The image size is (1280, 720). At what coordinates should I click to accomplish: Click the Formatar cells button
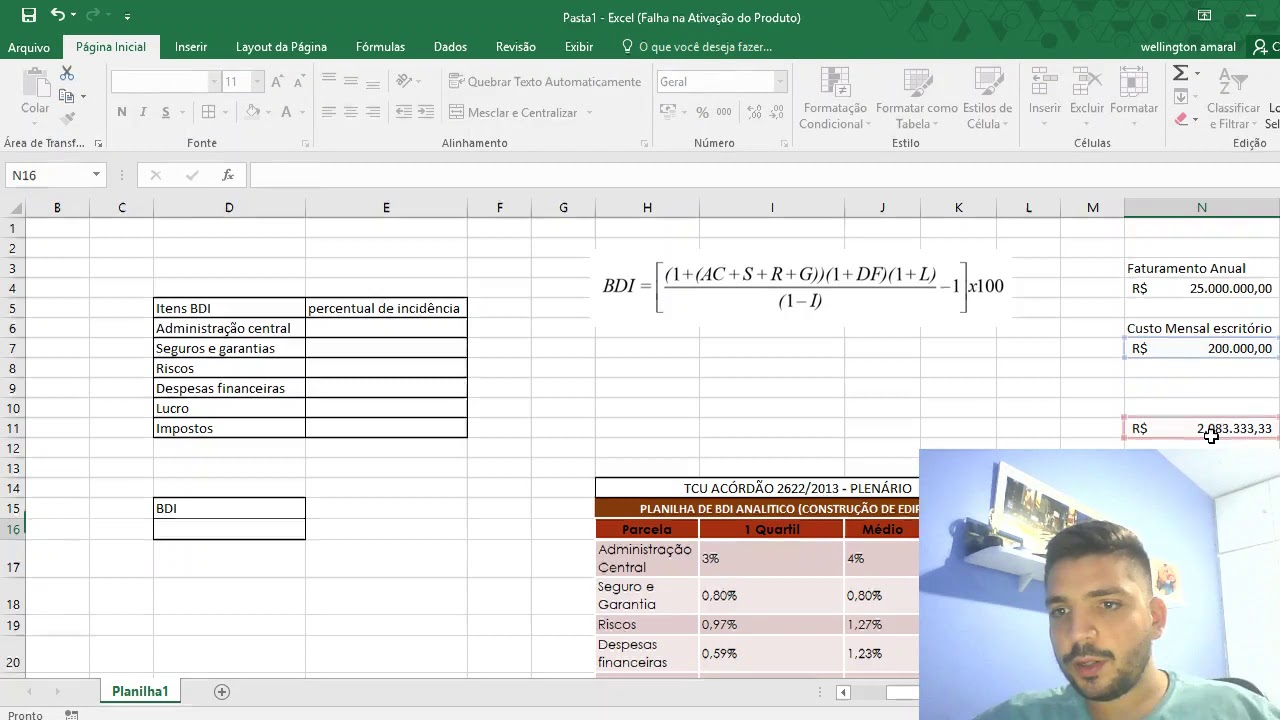point(1134,98)
